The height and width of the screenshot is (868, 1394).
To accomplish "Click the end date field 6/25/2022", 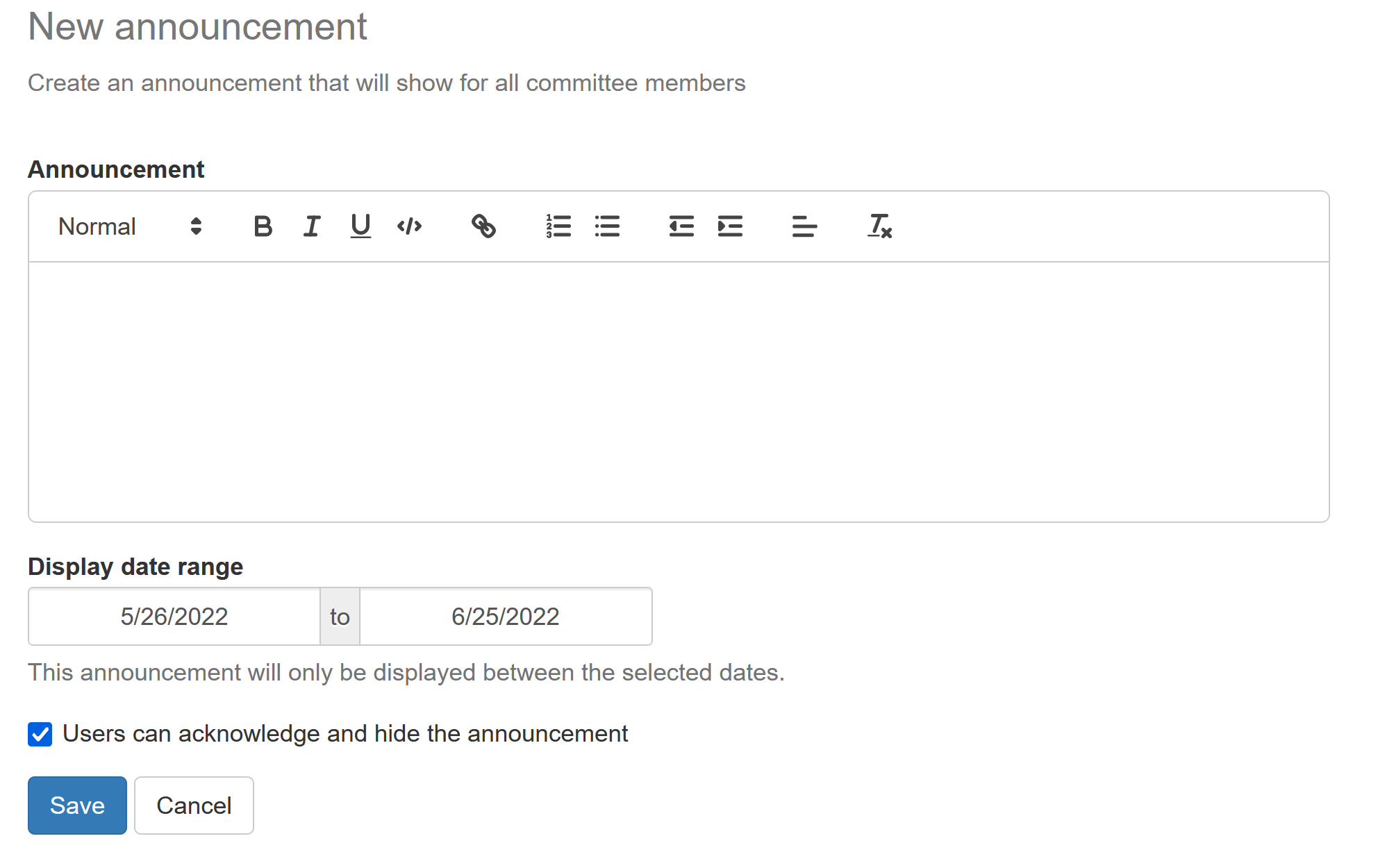I will 506,617.
